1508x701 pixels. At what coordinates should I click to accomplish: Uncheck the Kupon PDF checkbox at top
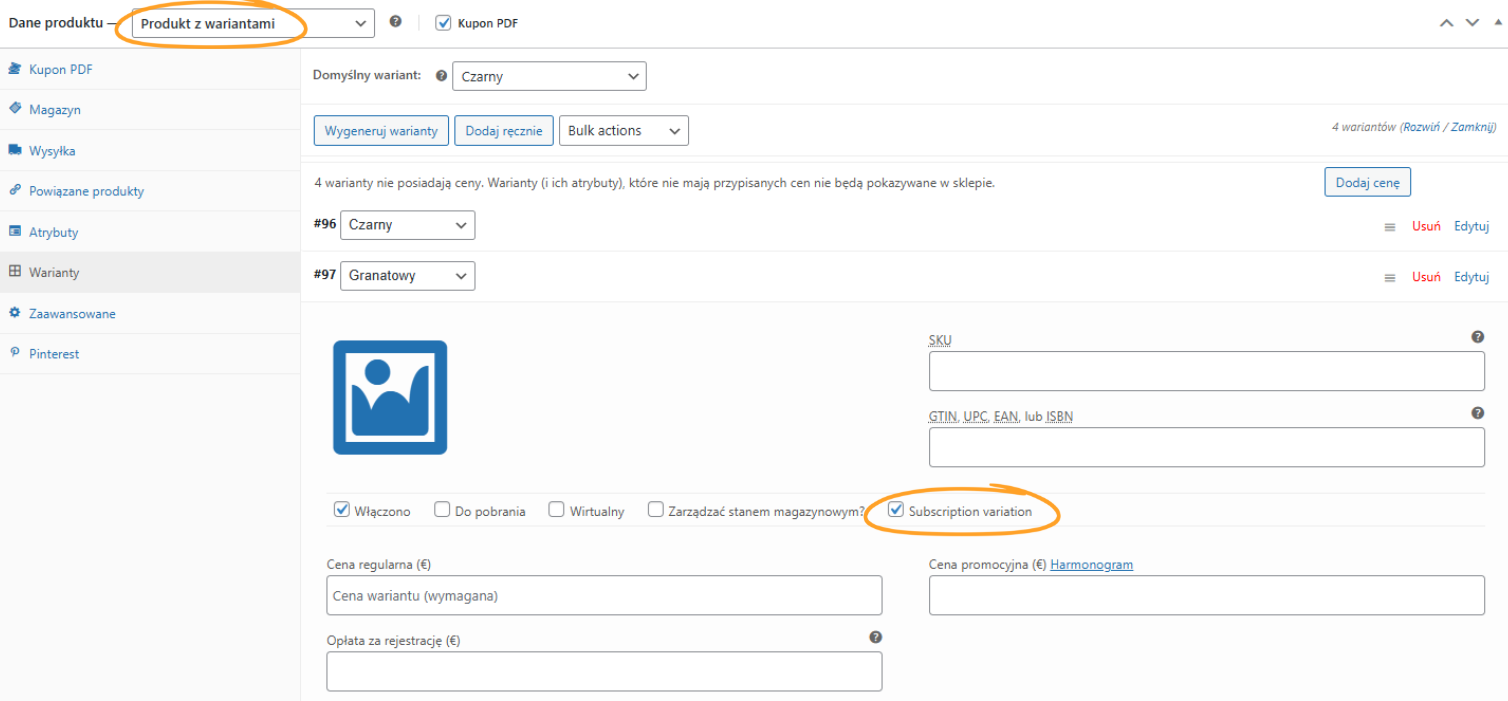click(x=443, y=22)
